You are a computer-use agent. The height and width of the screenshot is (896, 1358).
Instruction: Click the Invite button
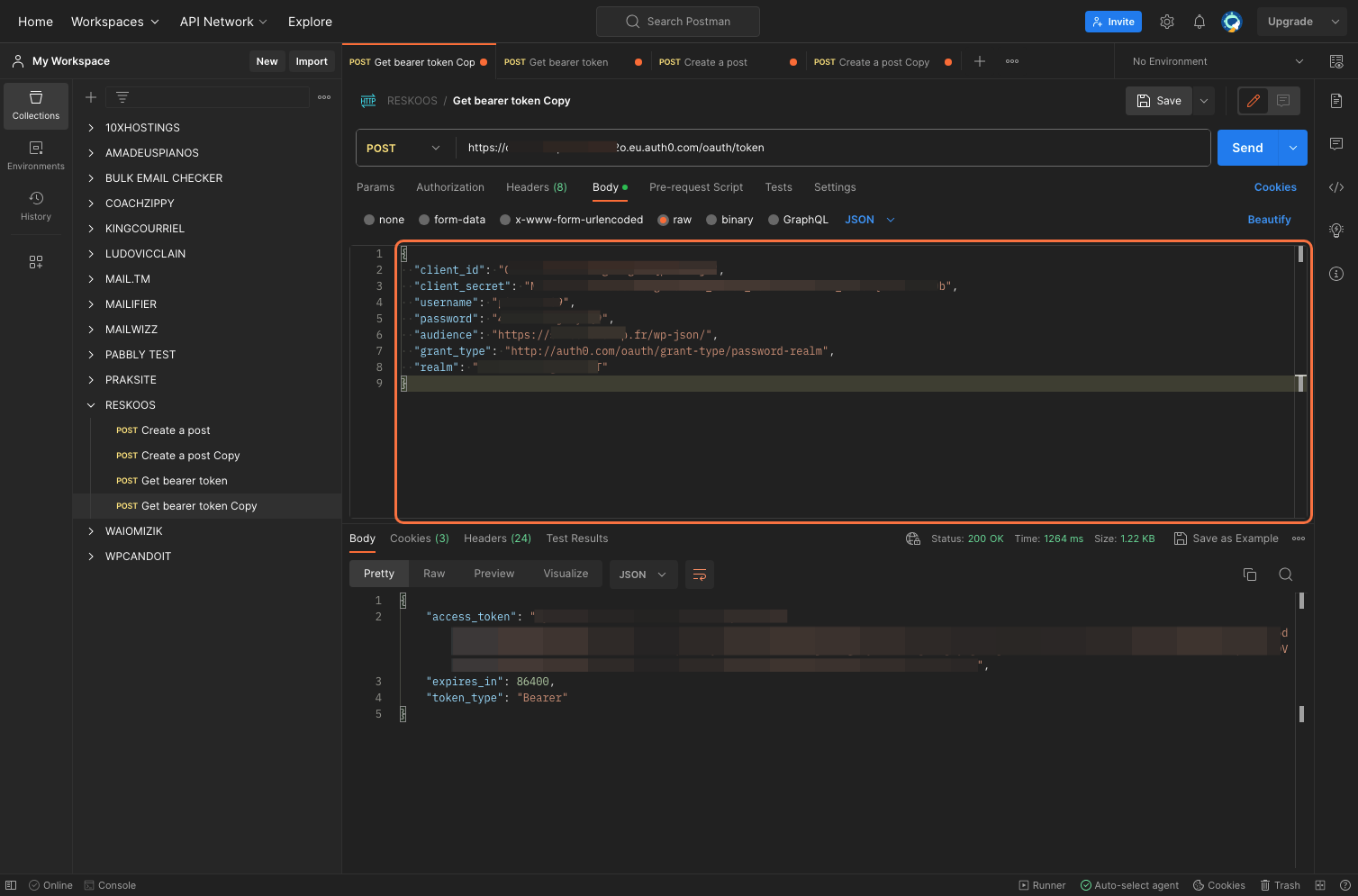(1113, 22)
